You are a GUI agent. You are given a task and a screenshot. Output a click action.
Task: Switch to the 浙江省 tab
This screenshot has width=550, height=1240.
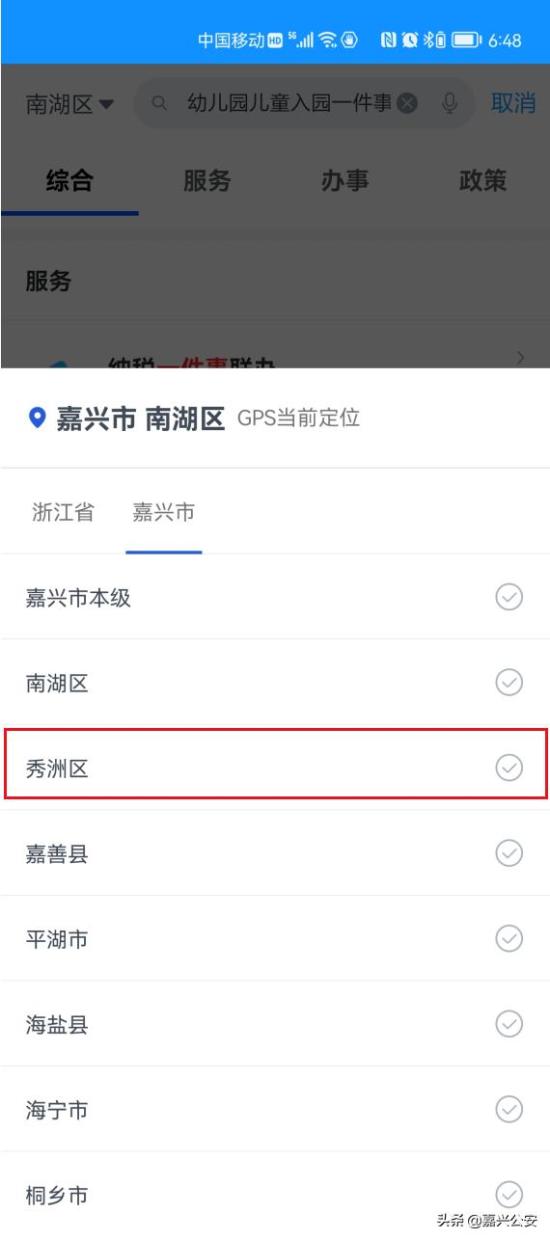[x=63, y=513]
